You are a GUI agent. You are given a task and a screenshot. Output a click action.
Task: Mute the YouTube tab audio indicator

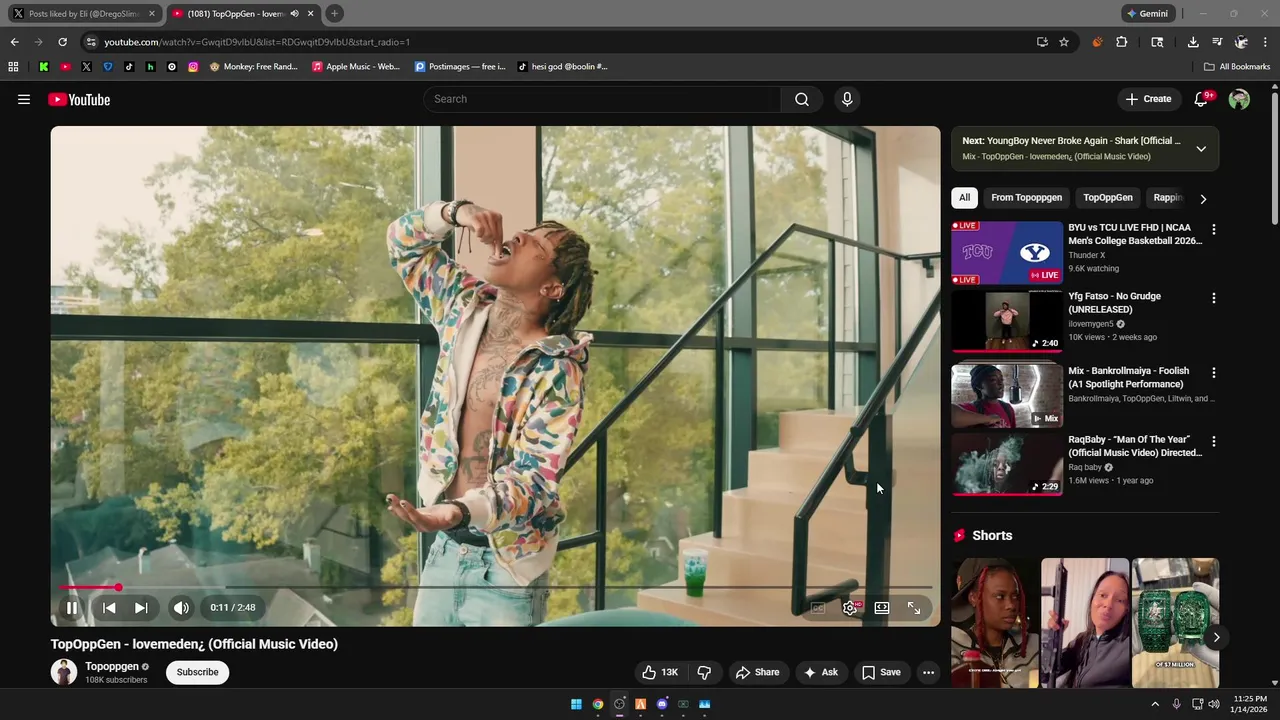(x=295, y=14)
